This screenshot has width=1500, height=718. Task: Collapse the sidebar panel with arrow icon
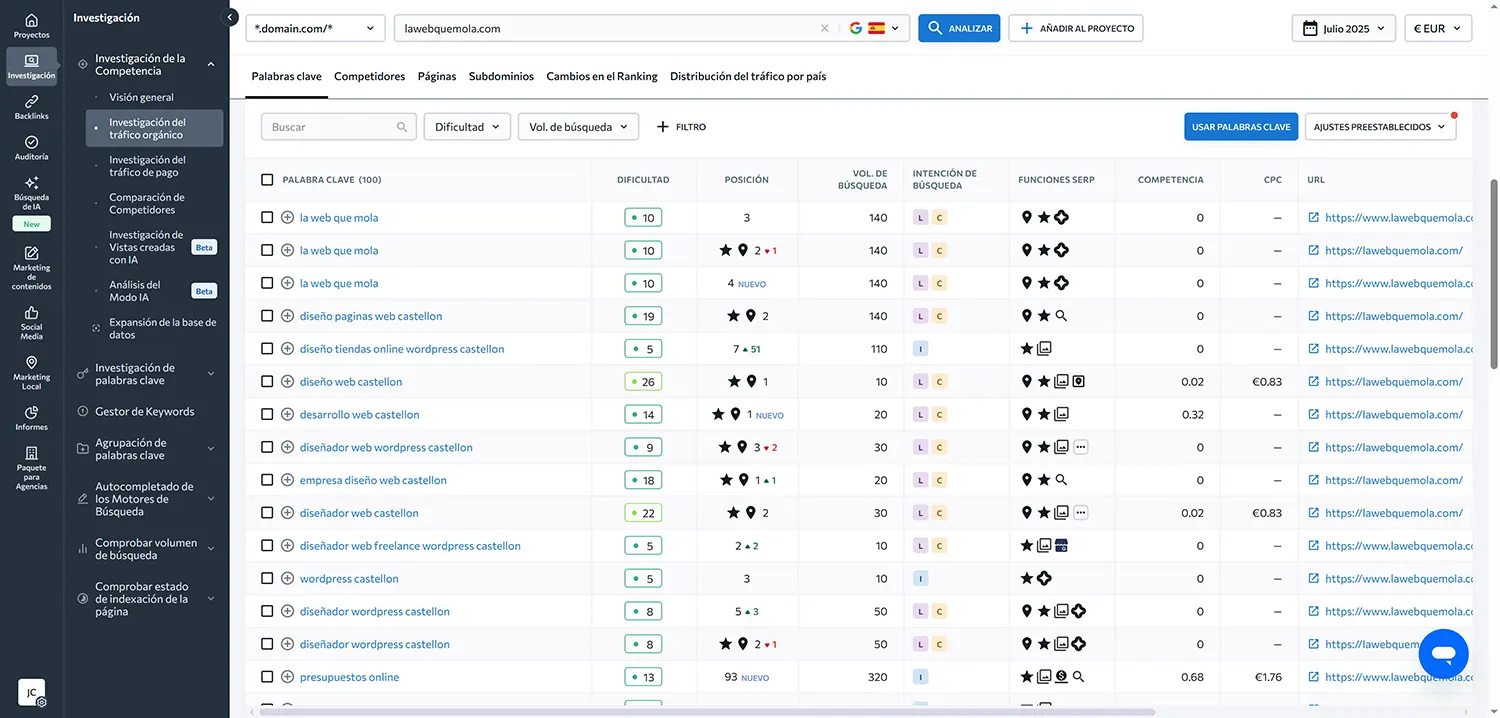click(x=231, y=18)
